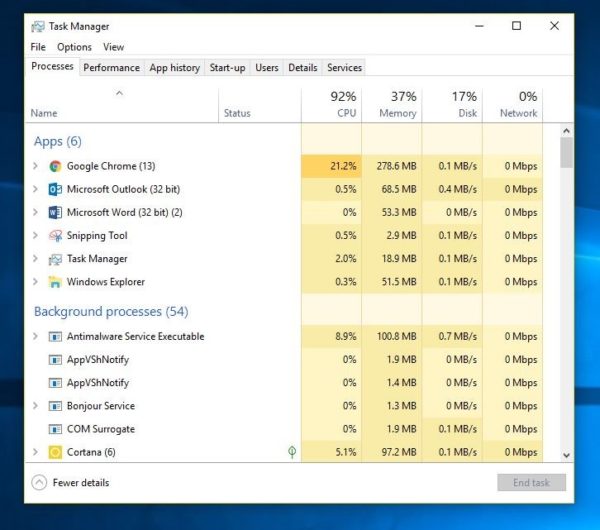Select the 1.3 MB Bonjour Service memory cell
Screen dimensions: 600x530
(391, 406)
